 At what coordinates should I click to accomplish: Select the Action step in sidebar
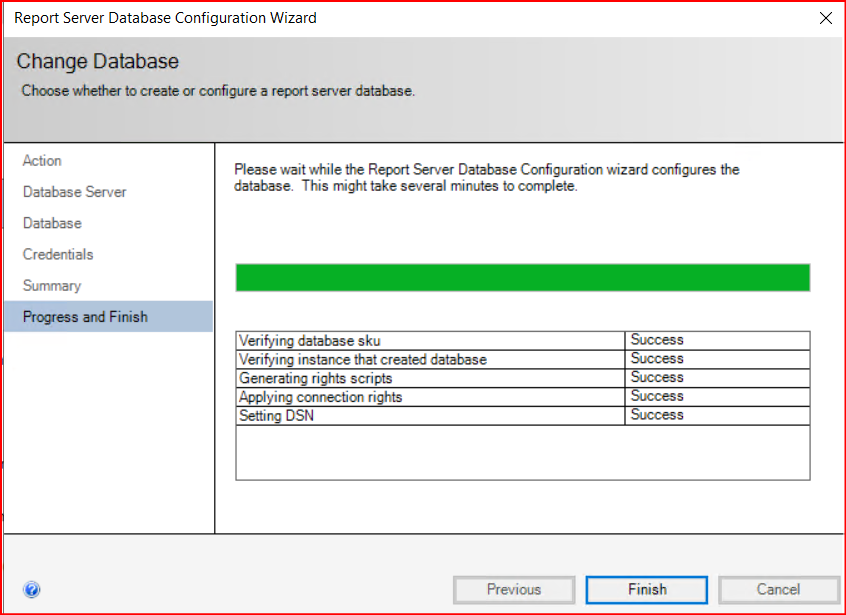click(x=42, y=161)
